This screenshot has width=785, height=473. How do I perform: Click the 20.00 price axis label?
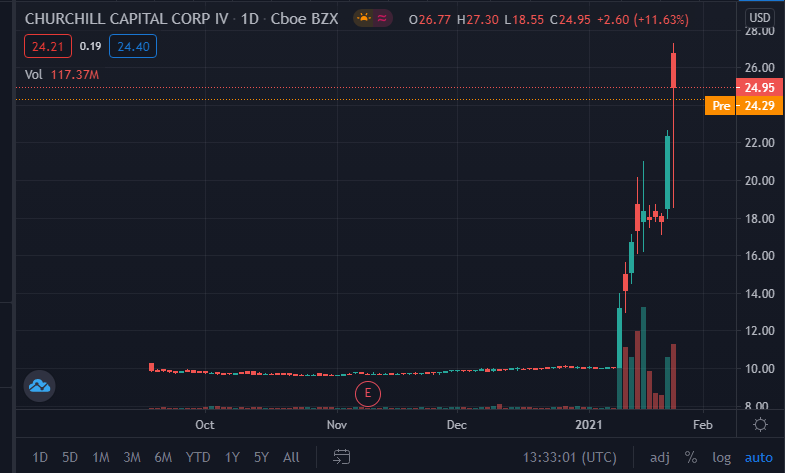[759, 180]
